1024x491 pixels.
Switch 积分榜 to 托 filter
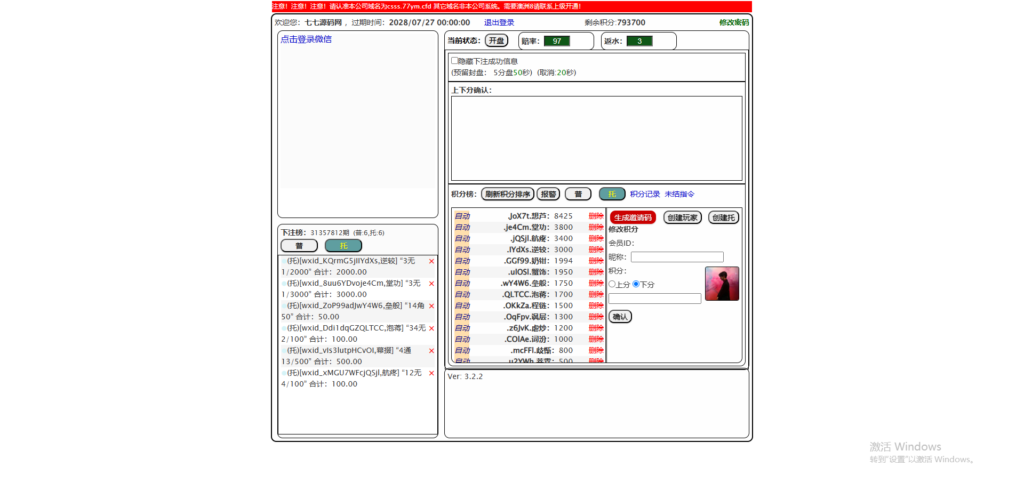(612, 194)
